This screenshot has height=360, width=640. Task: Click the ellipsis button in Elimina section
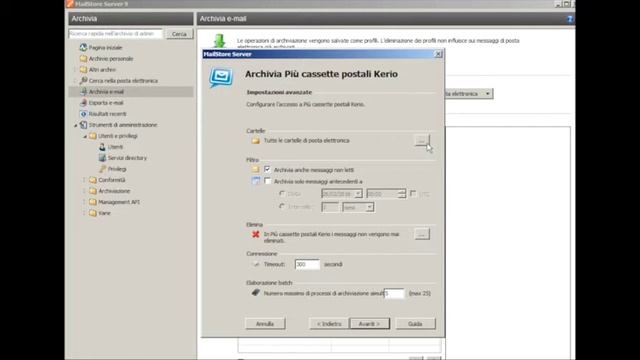click(x=422, y=234)
